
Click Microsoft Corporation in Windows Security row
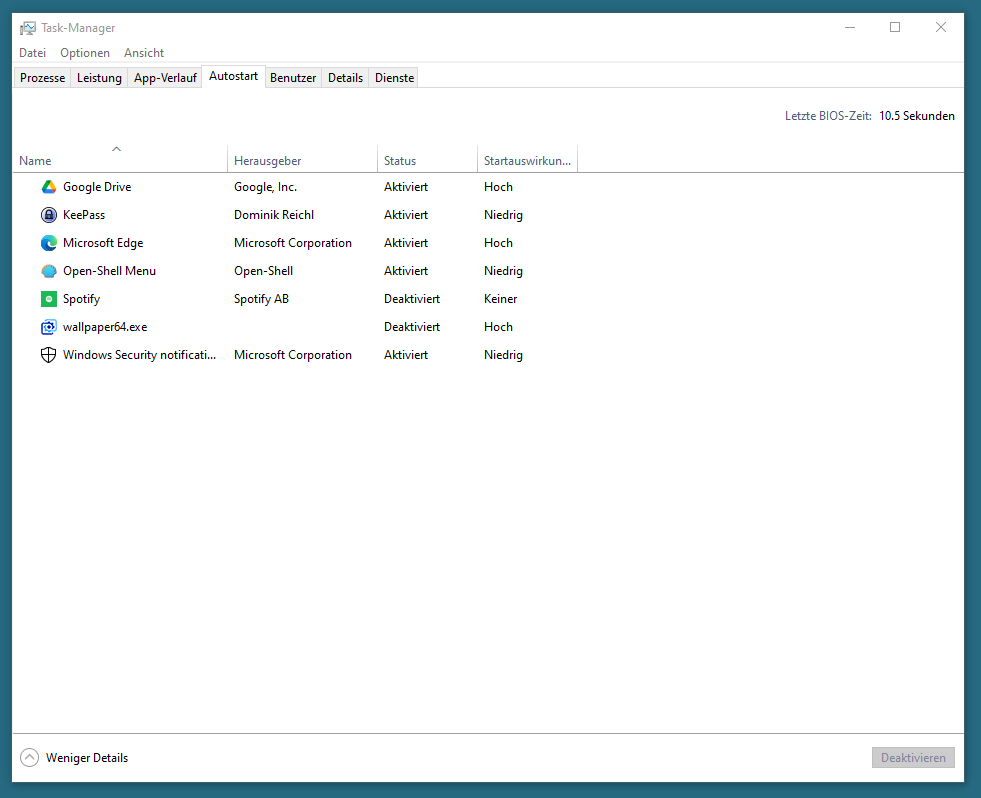pos(293,355)
